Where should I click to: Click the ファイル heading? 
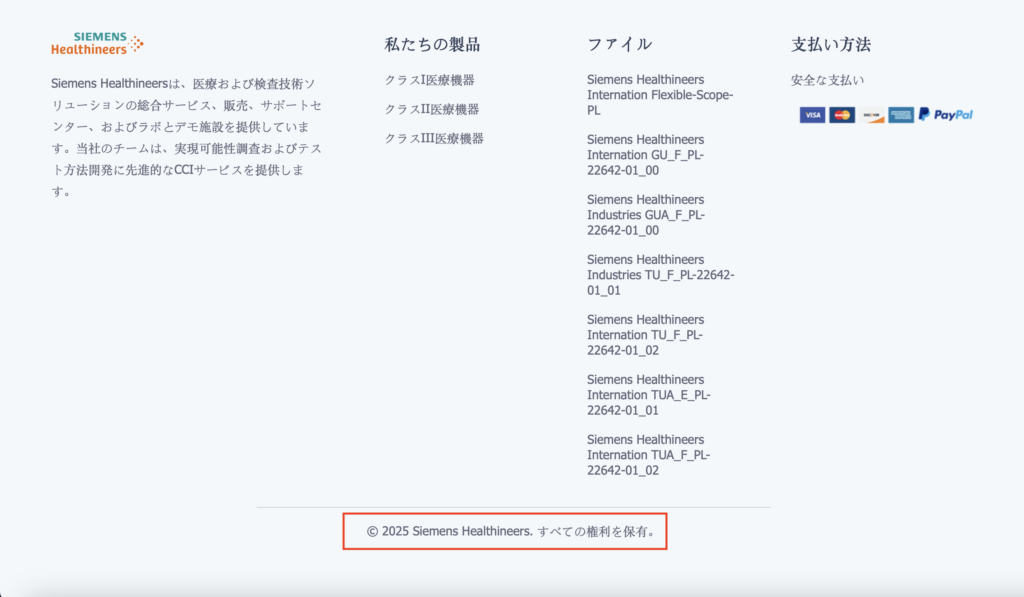(x=620, y=44)
